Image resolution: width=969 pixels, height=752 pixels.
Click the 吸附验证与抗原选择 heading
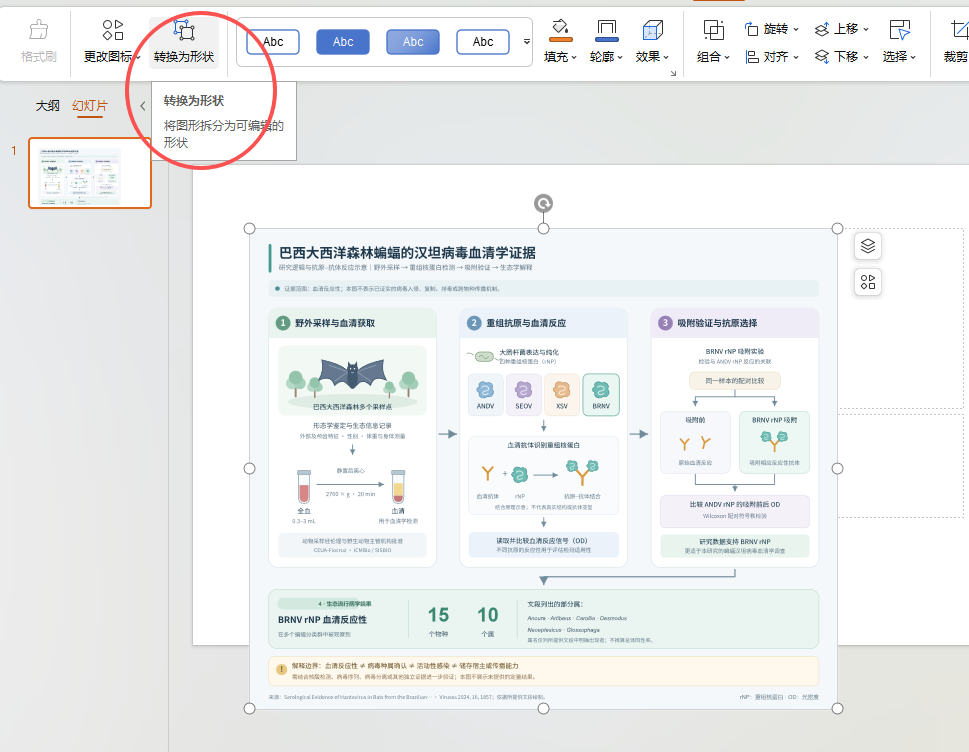[x=717, y=323]
